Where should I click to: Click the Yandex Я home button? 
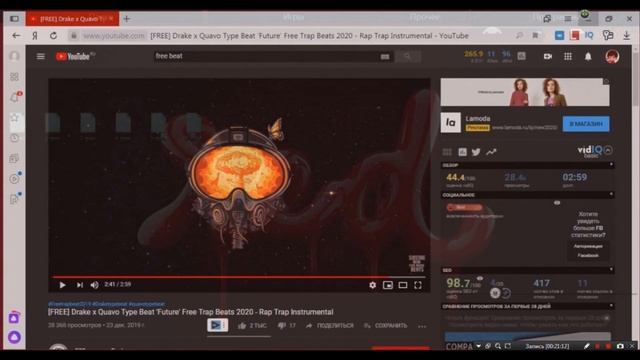point(35,36)
